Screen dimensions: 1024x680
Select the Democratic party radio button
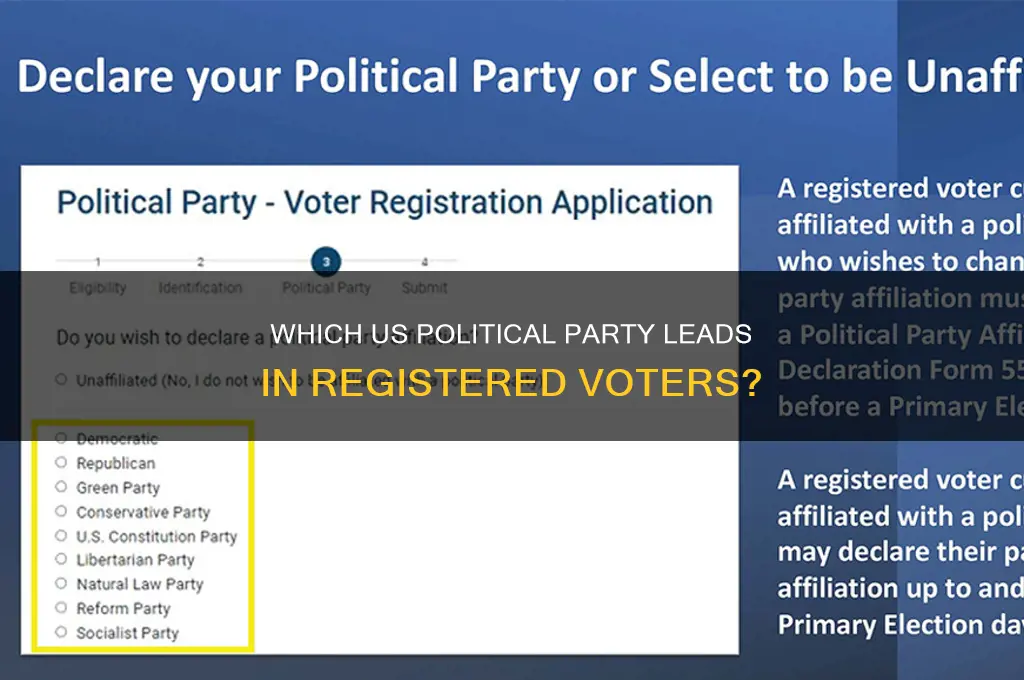[x=61, y=438]
